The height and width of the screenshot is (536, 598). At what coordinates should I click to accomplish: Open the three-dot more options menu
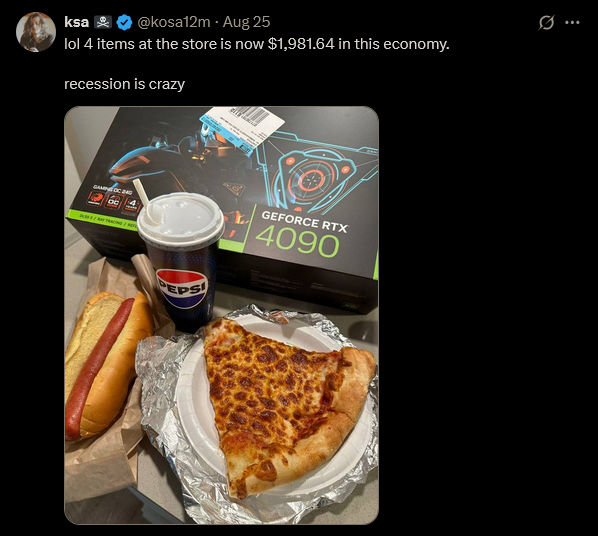click(572, 23)
